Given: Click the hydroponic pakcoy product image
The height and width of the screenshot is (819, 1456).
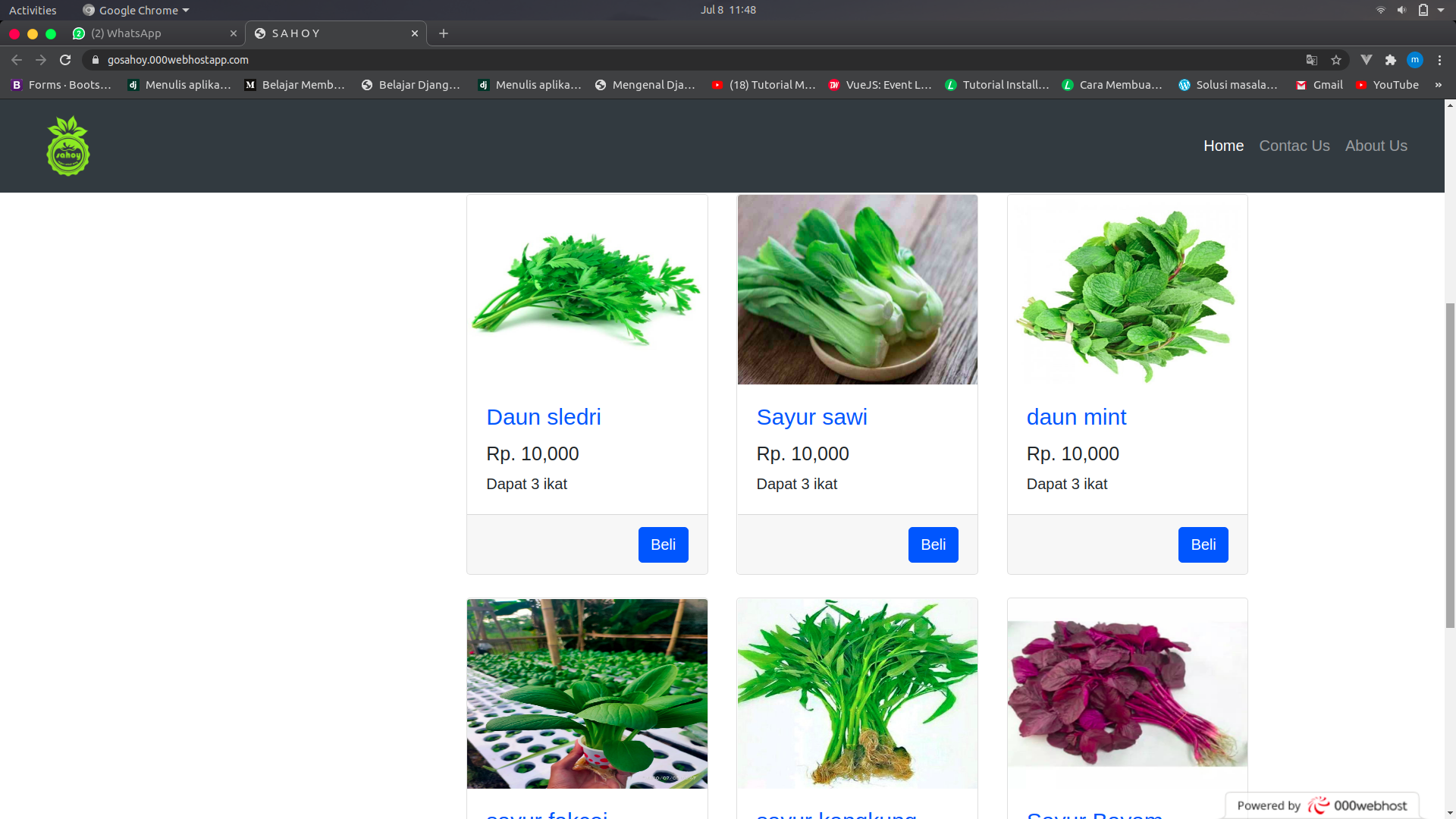Looking at the screenshot, I should coord(587,694).
